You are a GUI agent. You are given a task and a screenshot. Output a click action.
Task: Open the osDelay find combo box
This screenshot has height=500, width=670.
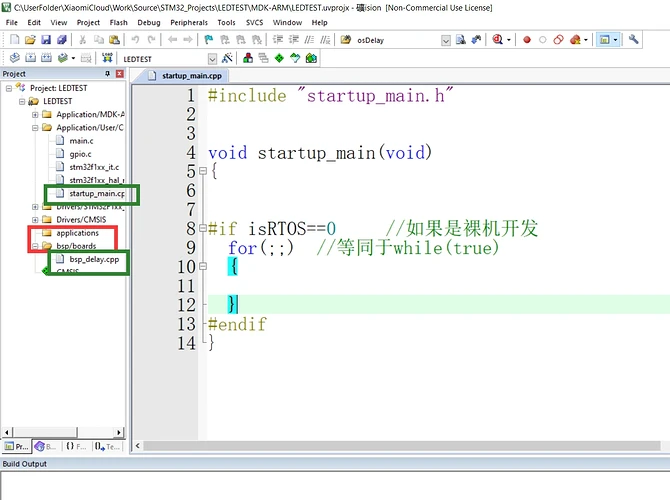pyautogui.click(x=446, y=40)
